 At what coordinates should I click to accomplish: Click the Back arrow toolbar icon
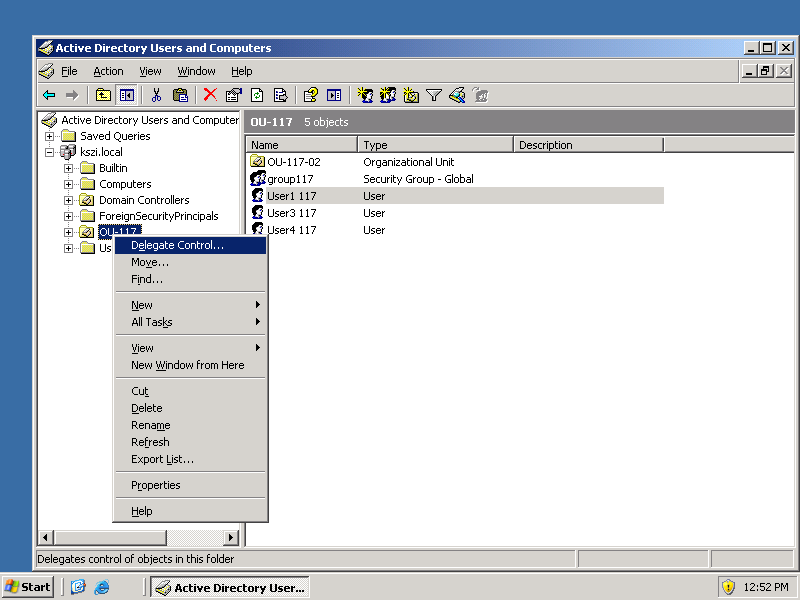pyautogui.click(x=49, y=95)
